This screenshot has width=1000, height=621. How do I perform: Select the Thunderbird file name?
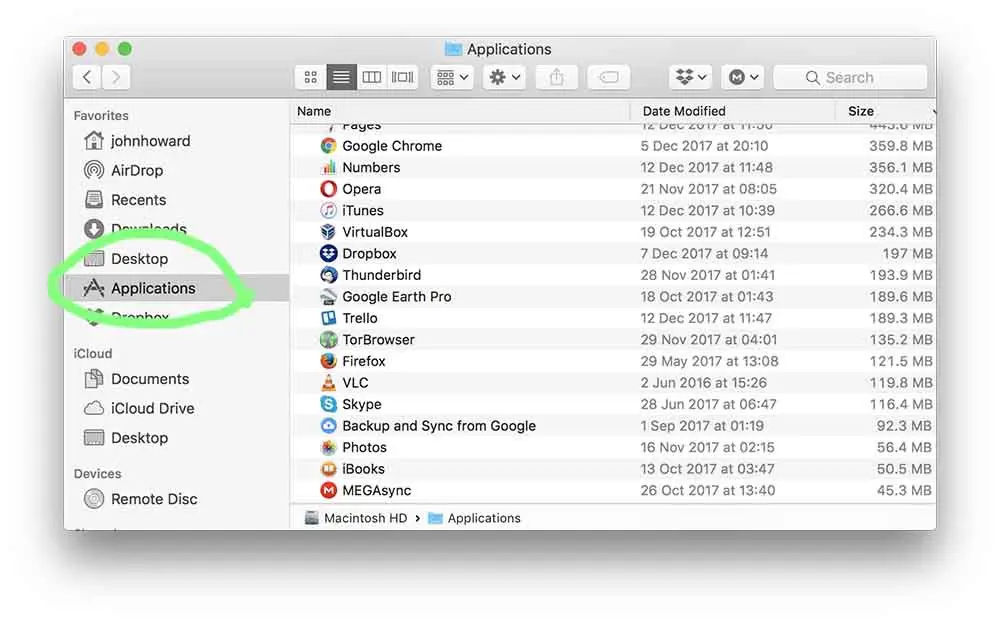pyautogui.click(x=381, y=275)
